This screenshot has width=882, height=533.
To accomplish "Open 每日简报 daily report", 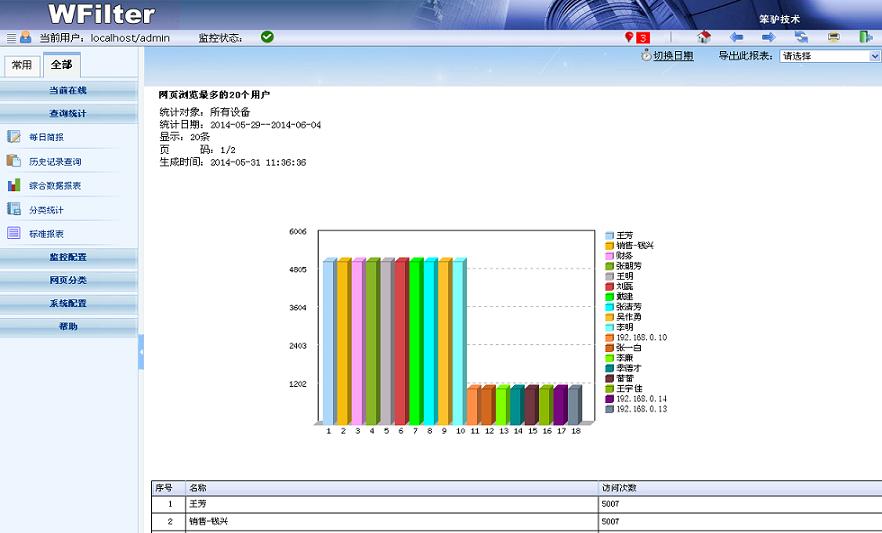I will click(46, 137).
